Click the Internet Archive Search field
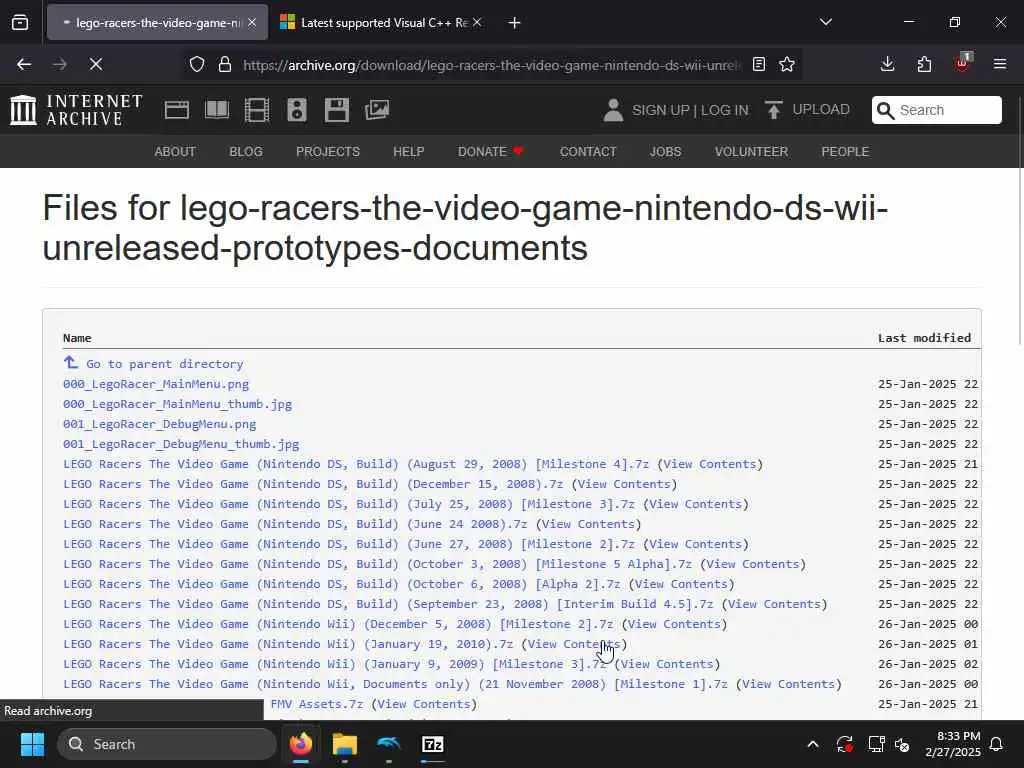This screenshot has width=1024, height=768. (936, 110)
